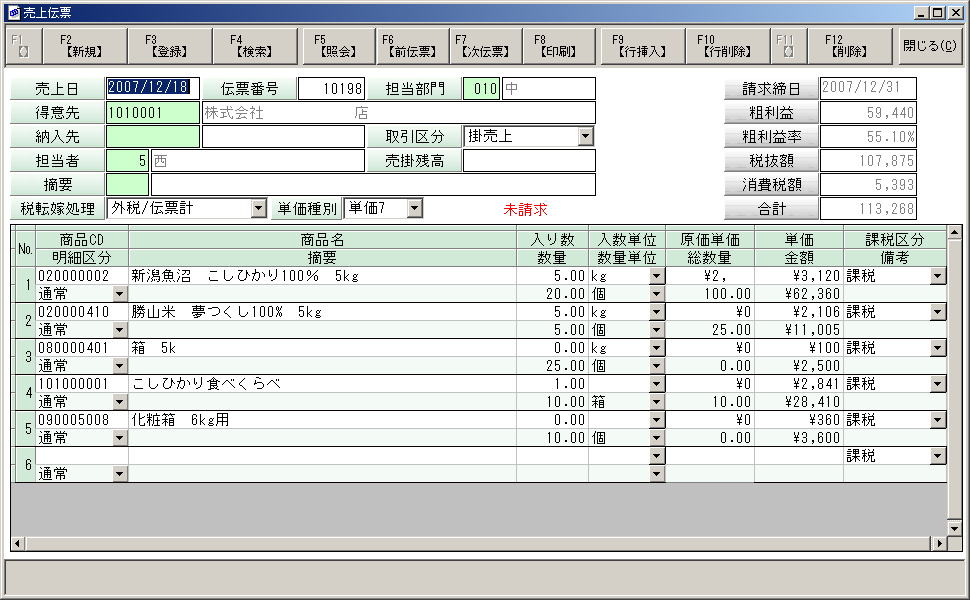Open the 税転嫁処理 dropdown
The width and height of the screenshot is (970, 600).
(x=258, y=208)
